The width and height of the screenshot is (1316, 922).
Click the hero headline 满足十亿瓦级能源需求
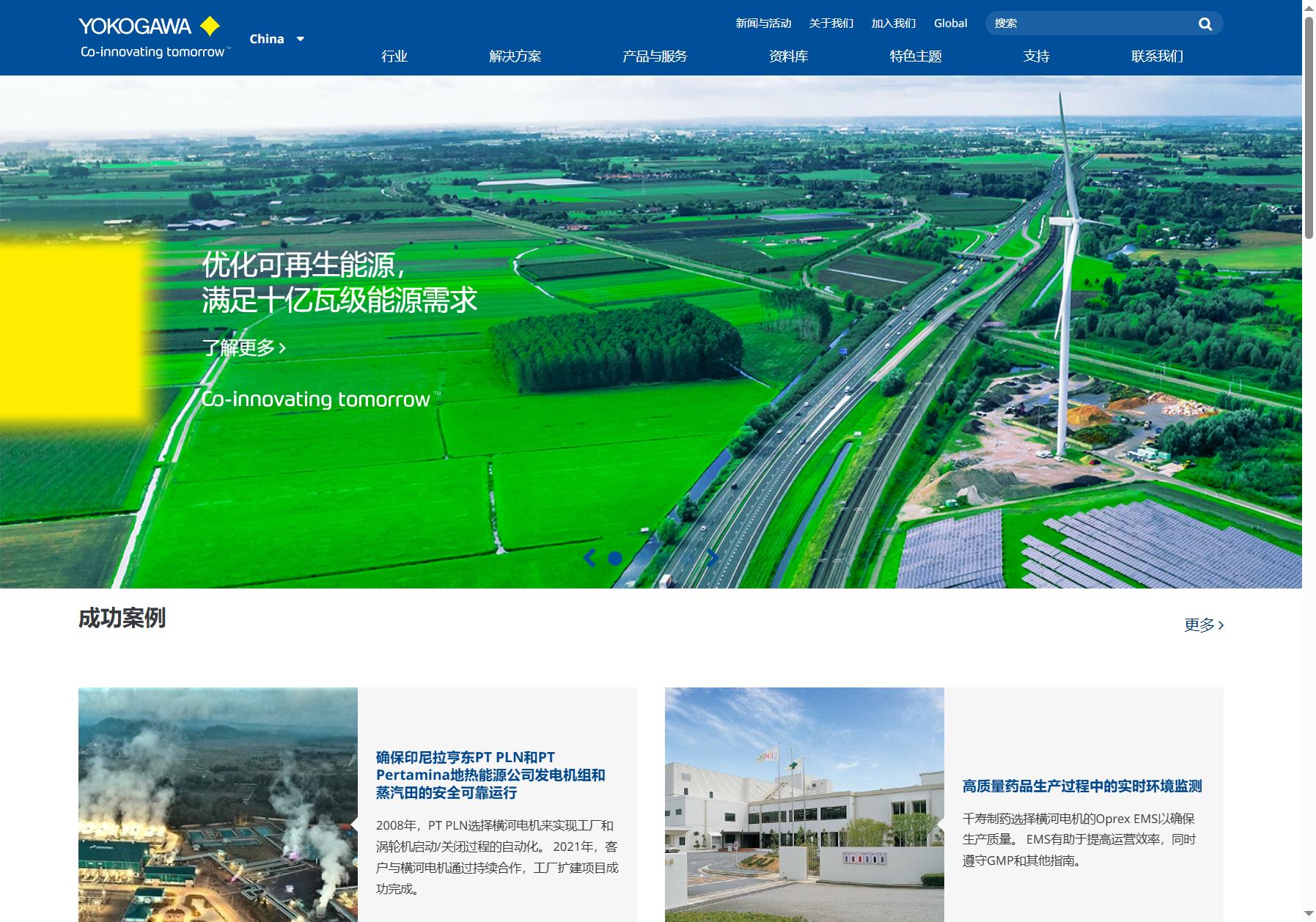[x=339, y=300]
